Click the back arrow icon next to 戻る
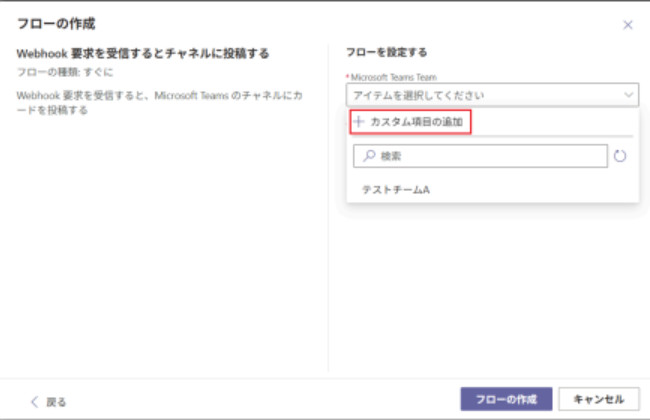Image resolution: width=650 pixels, height=420 pixels. pyautogui.click(x=36, y=401)
